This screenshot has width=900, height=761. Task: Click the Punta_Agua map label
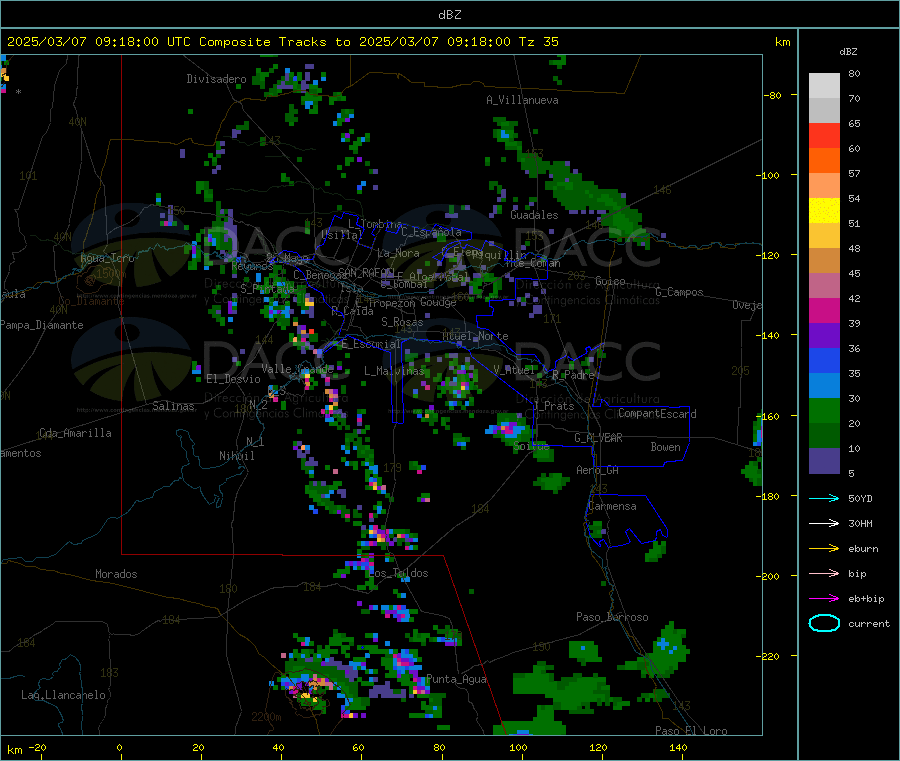coord(456,679)
